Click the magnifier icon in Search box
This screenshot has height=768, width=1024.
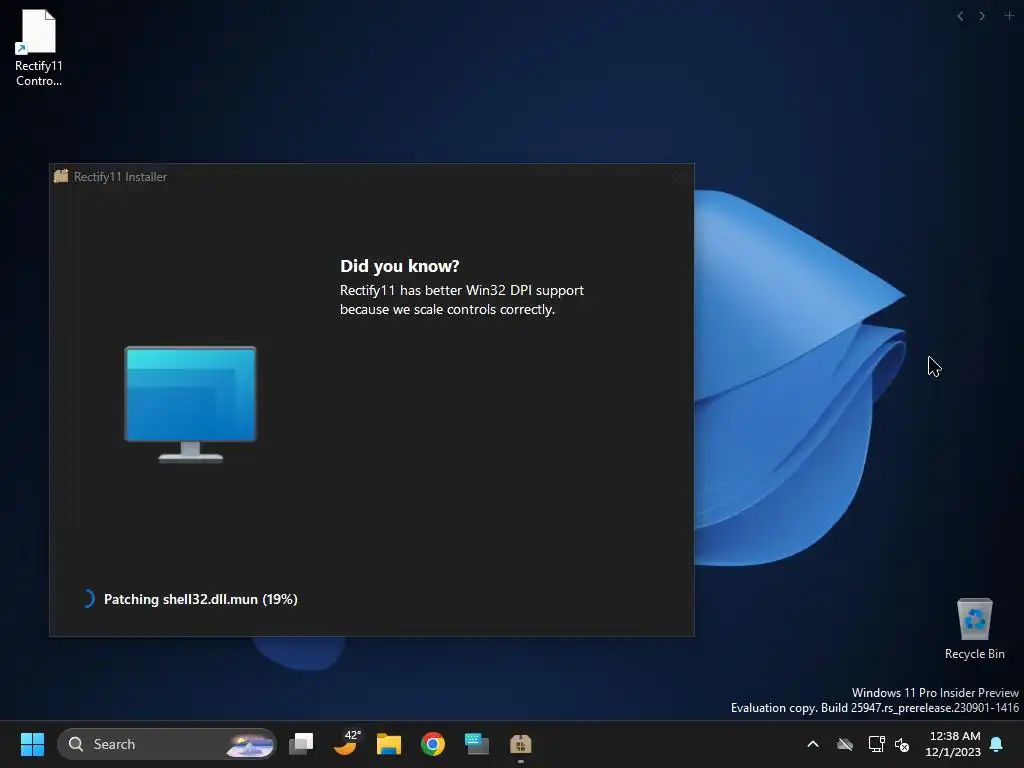click(x=76, y=744)
